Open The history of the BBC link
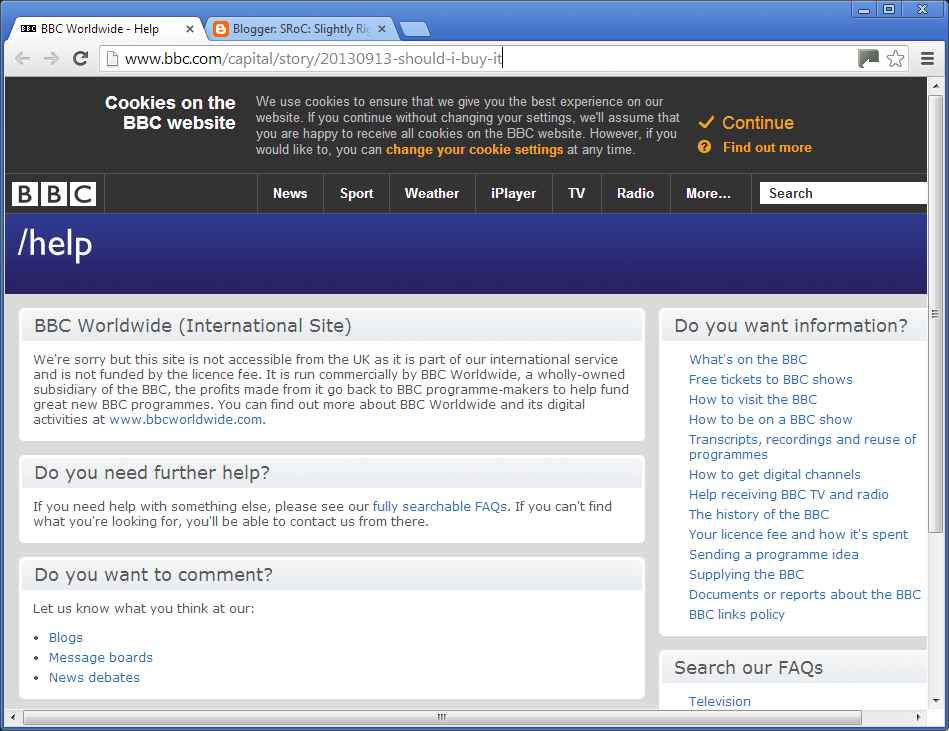Image resolution: width=949 pixels, height=731 pixels. [x=759, y=514]
